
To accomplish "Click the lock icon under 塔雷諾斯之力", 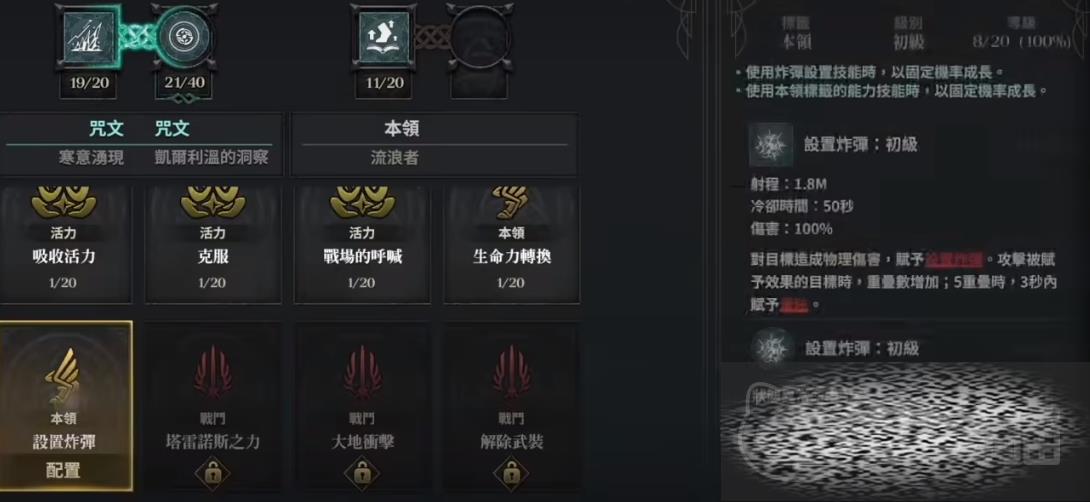I will tap(213, 473).
